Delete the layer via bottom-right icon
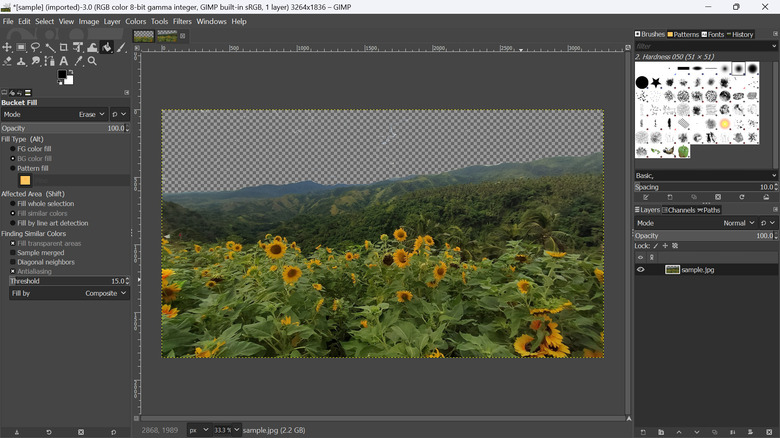The height and width of the screenshot is (438, 780). coord(769,432)
